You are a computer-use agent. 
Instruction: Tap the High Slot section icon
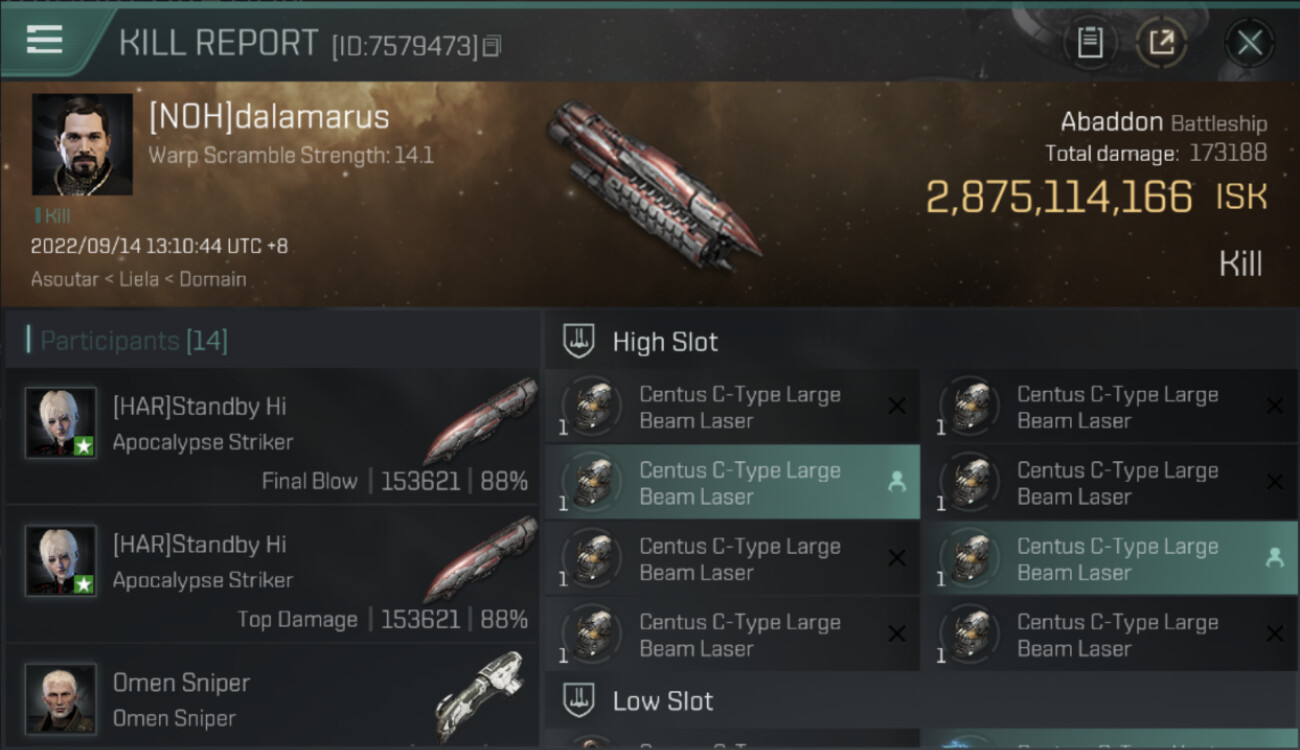(579, 341)
